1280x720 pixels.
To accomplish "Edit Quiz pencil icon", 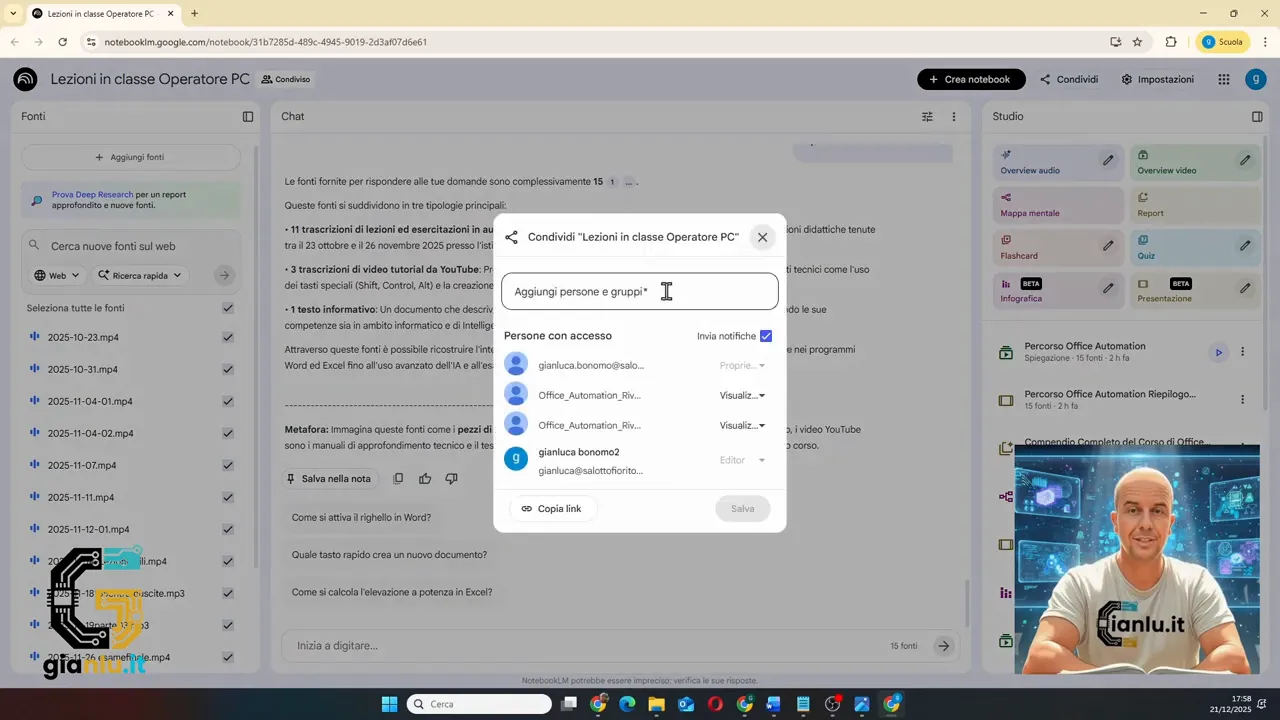I will pos(1245,245).
